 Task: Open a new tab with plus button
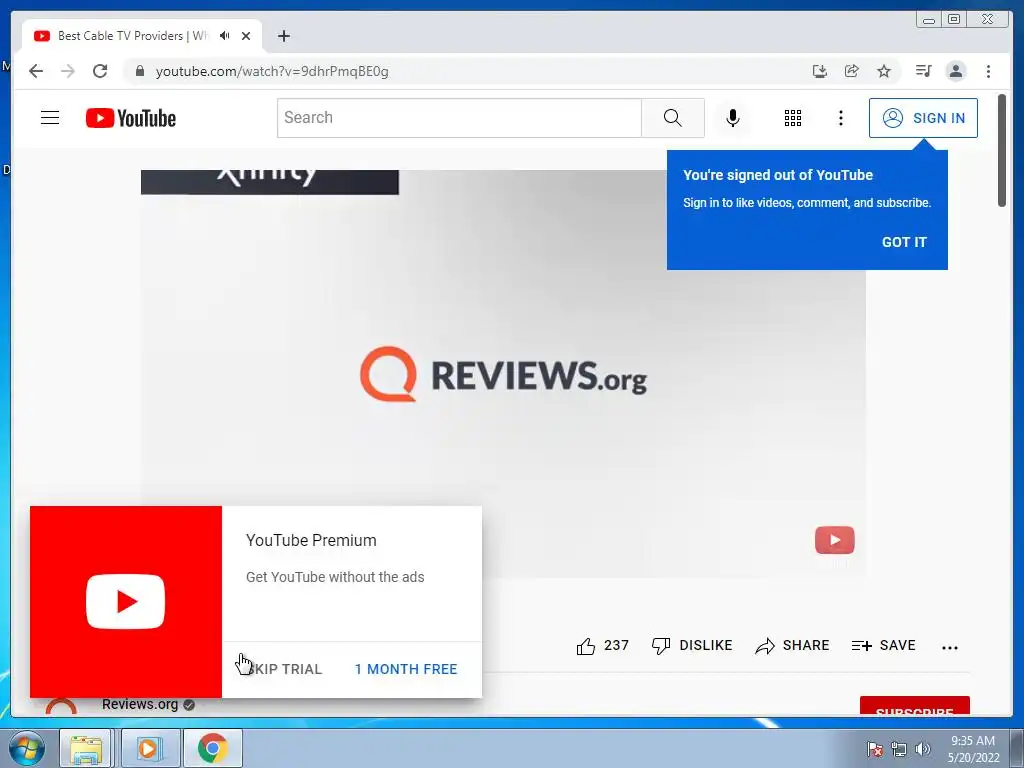(283, 36)
